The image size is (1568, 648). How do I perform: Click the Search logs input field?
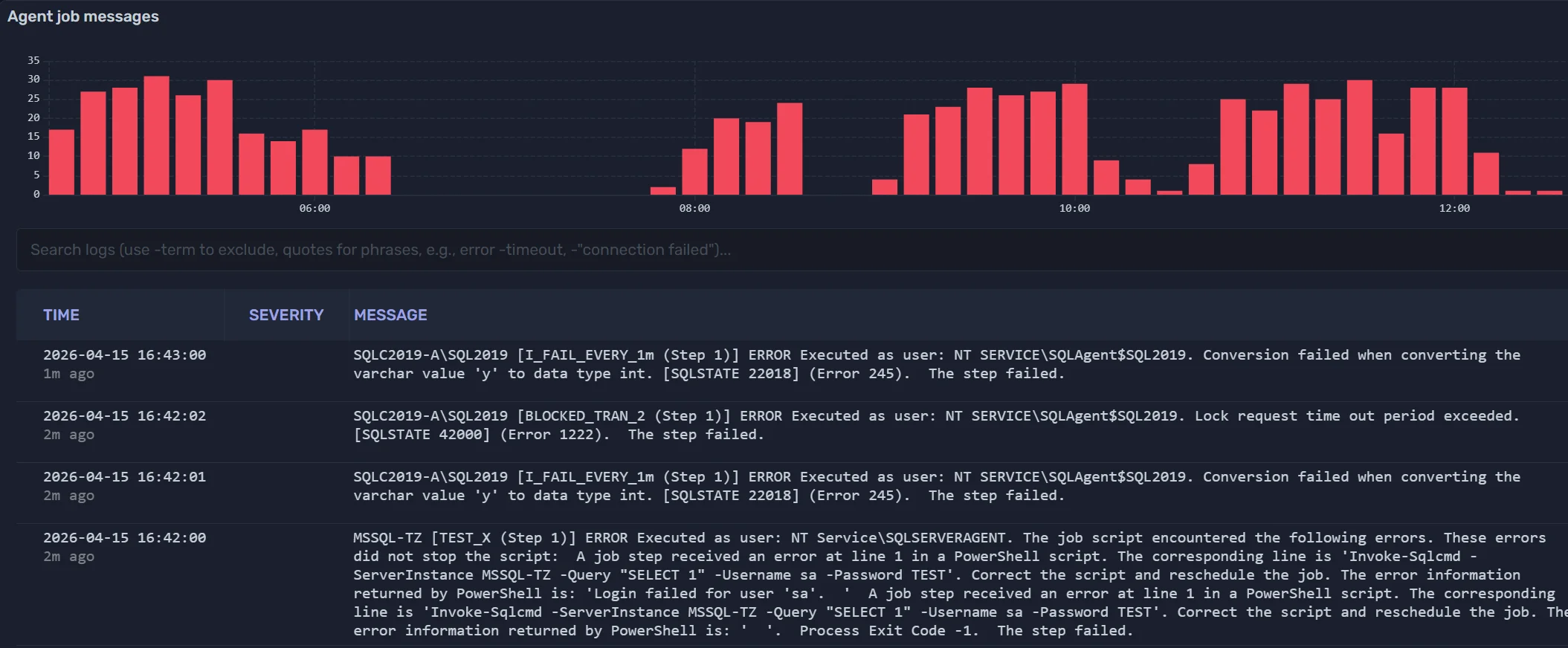(x=788, y=250)
